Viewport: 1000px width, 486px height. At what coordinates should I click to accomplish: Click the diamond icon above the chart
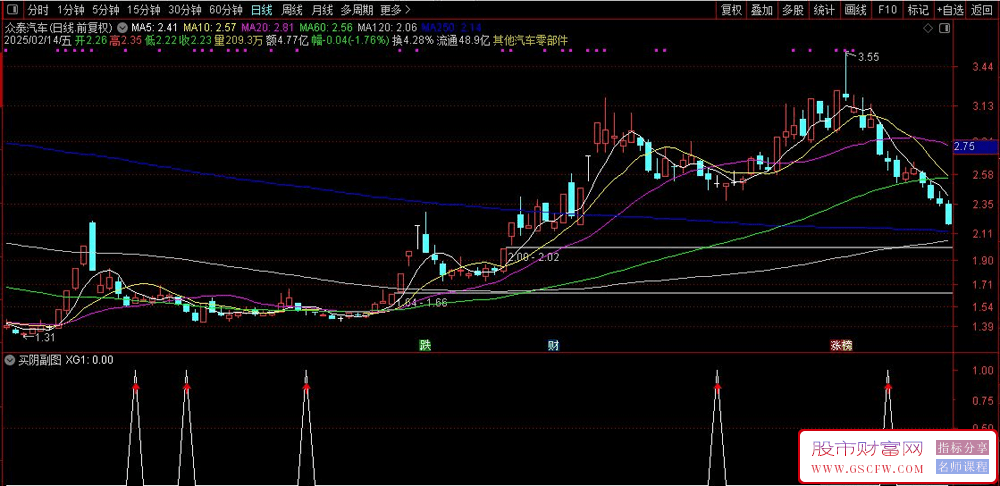928,28
